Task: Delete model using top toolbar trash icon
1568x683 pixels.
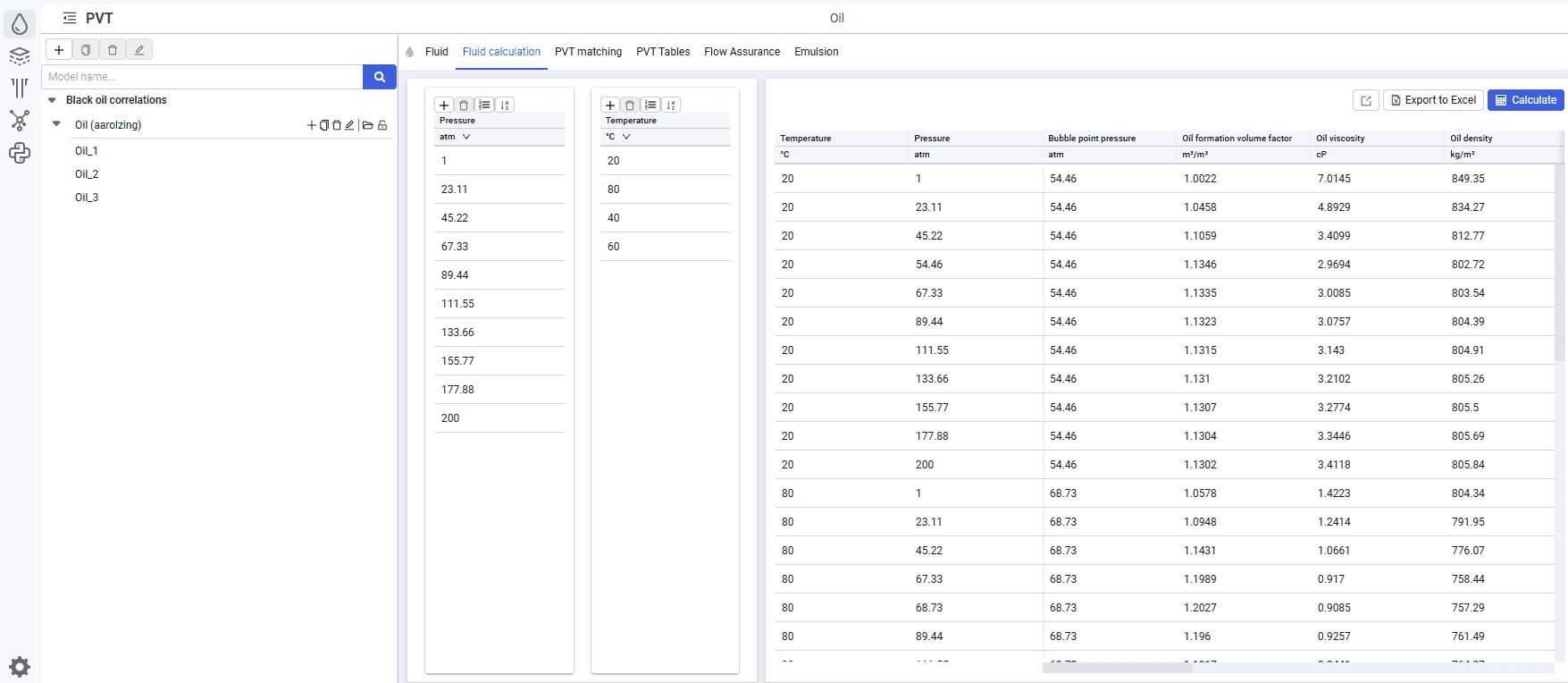Action: pyautogui.click(x=113, y=50)
